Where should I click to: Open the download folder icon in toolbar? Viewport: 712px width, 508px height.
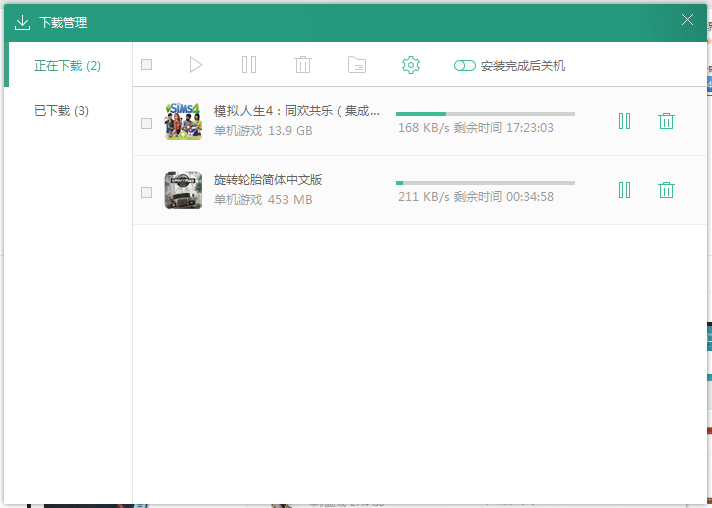click(x=357, y=65)
